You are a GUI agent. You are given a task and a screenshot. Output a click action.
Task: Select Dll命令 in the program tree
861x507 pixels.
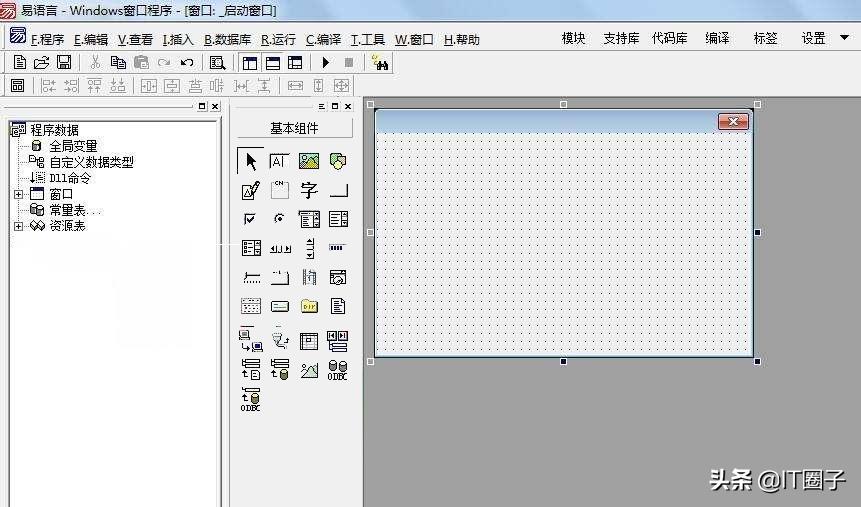70,178
